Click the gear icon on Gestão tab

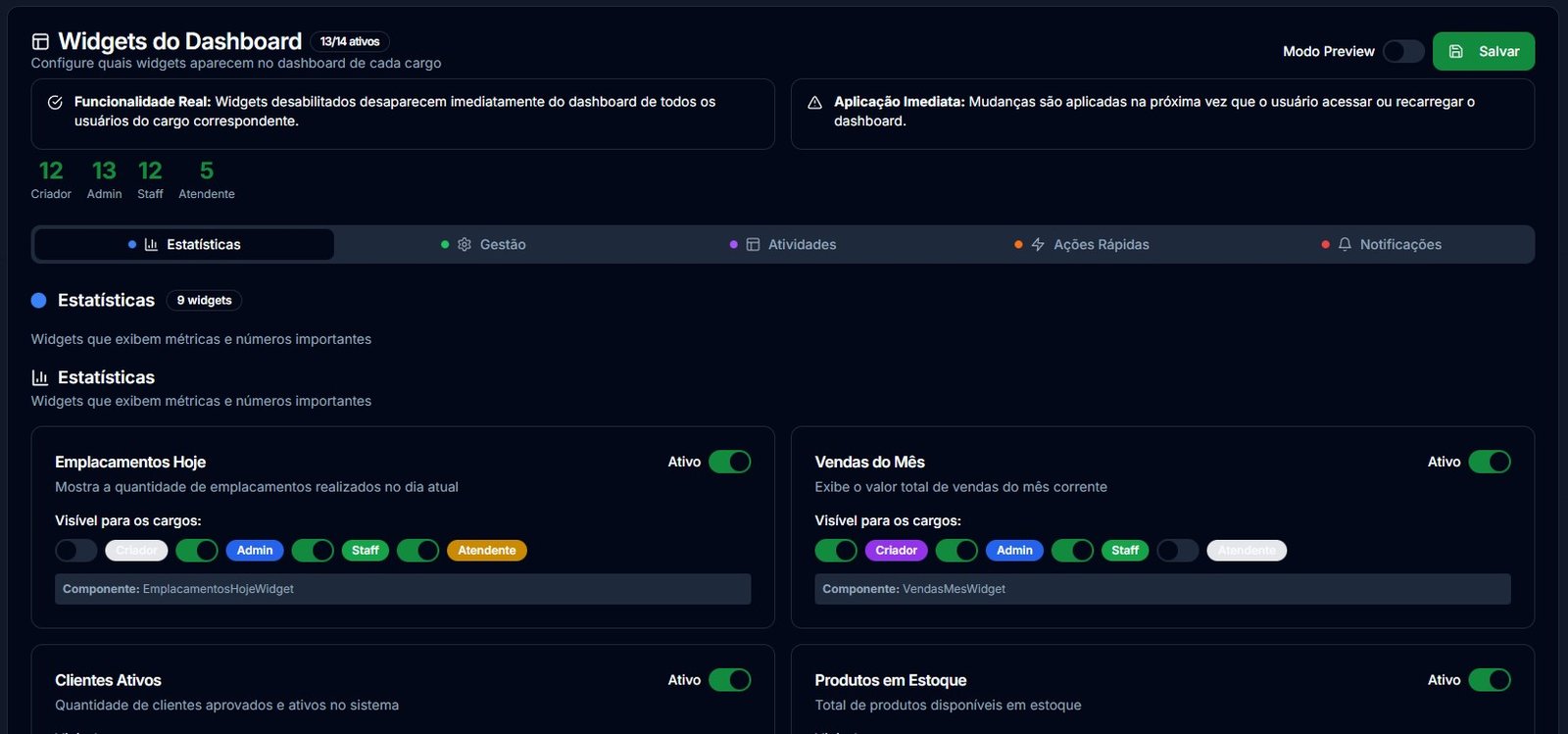point(465,244)
